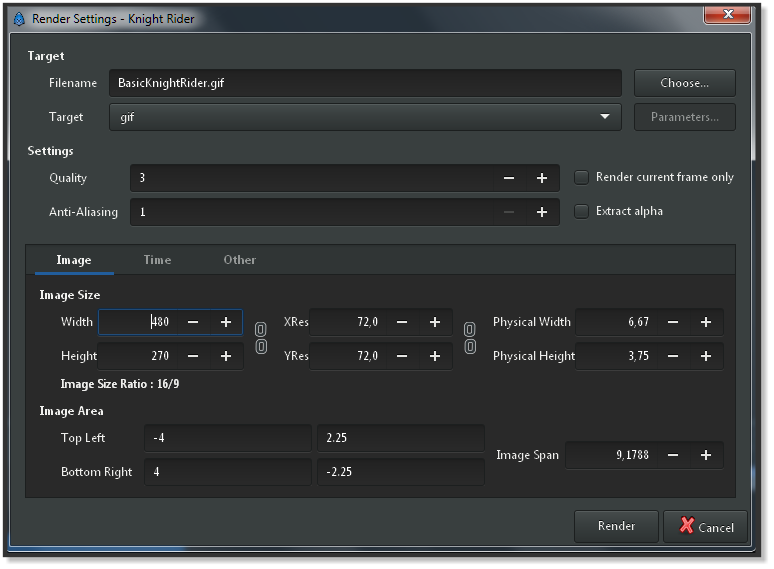Image resolution: width=774 pixels, height=569 pixels.
Task: Increase Height with the plus button
Action: 226,356
